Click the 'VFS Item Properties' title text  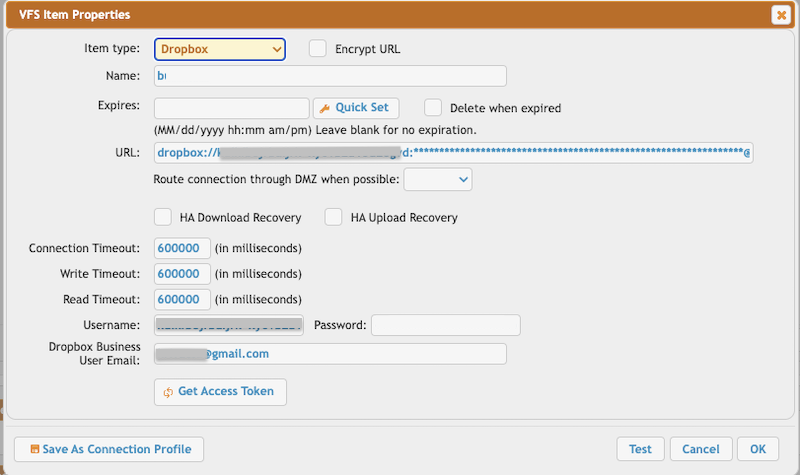tap(74, 15)
